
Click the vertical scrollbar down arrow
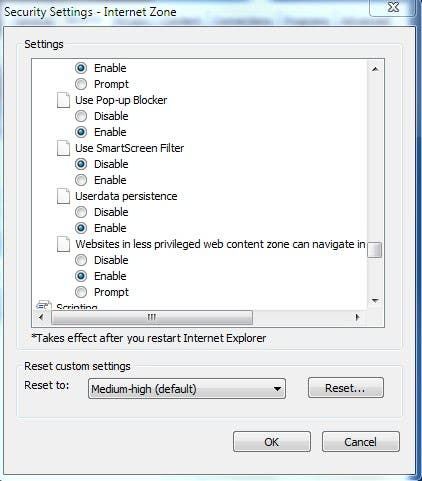tap(375, 301)
